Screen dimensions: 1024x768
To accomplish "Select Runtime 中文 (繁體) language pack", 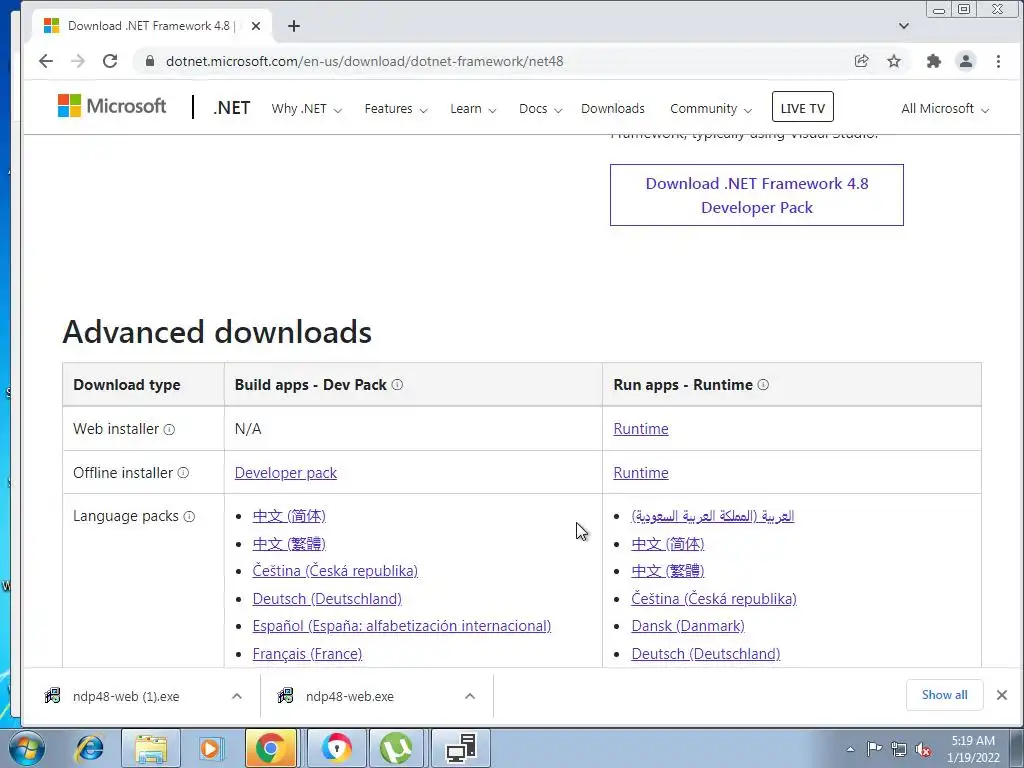I will [x=667, y=571].
